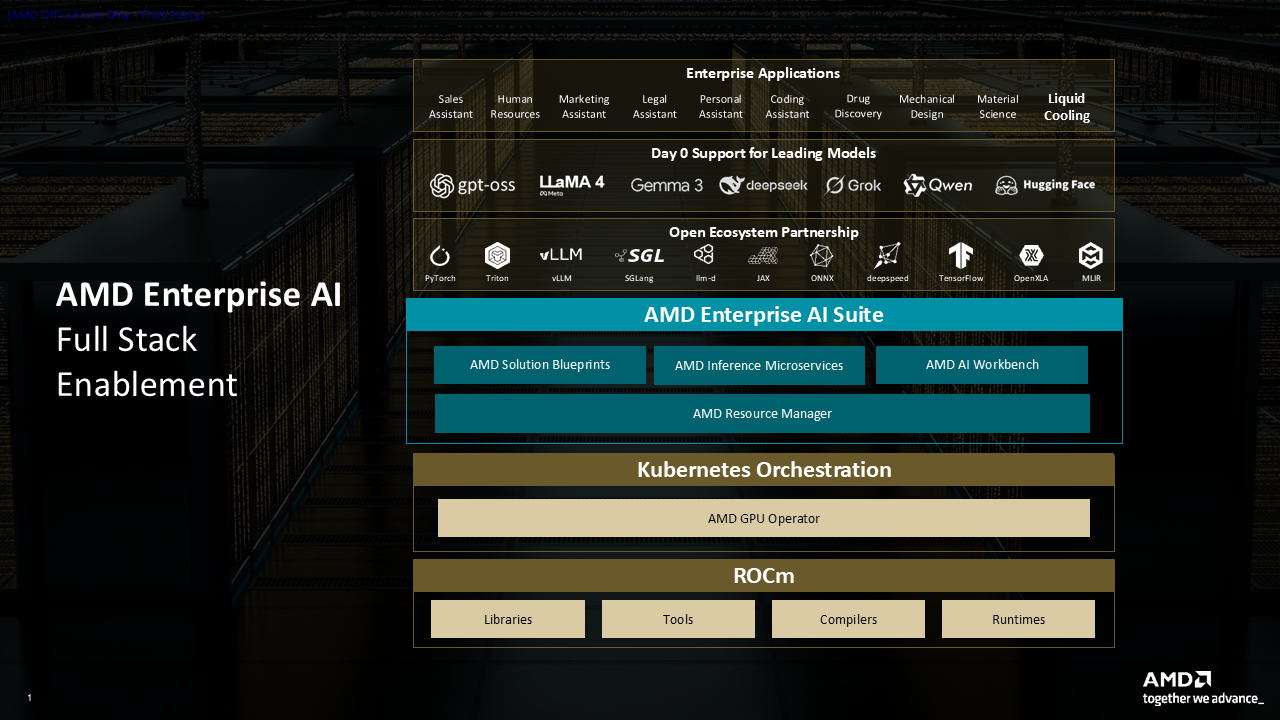Select the deepseek logo
The image size is (1280, 720).
(x=763, y=185)
